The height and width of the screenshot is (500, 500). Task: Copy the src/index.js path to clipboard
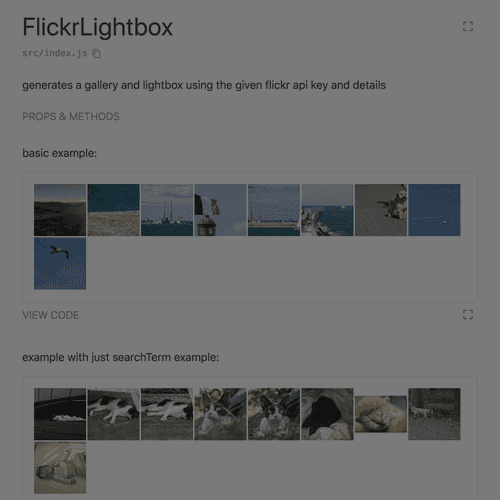pyautogui.click(x=96, y=53)
